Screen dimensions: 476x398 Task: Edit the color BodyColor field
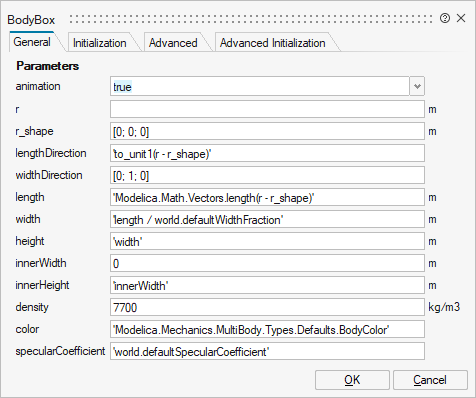[x=267, y=329]
